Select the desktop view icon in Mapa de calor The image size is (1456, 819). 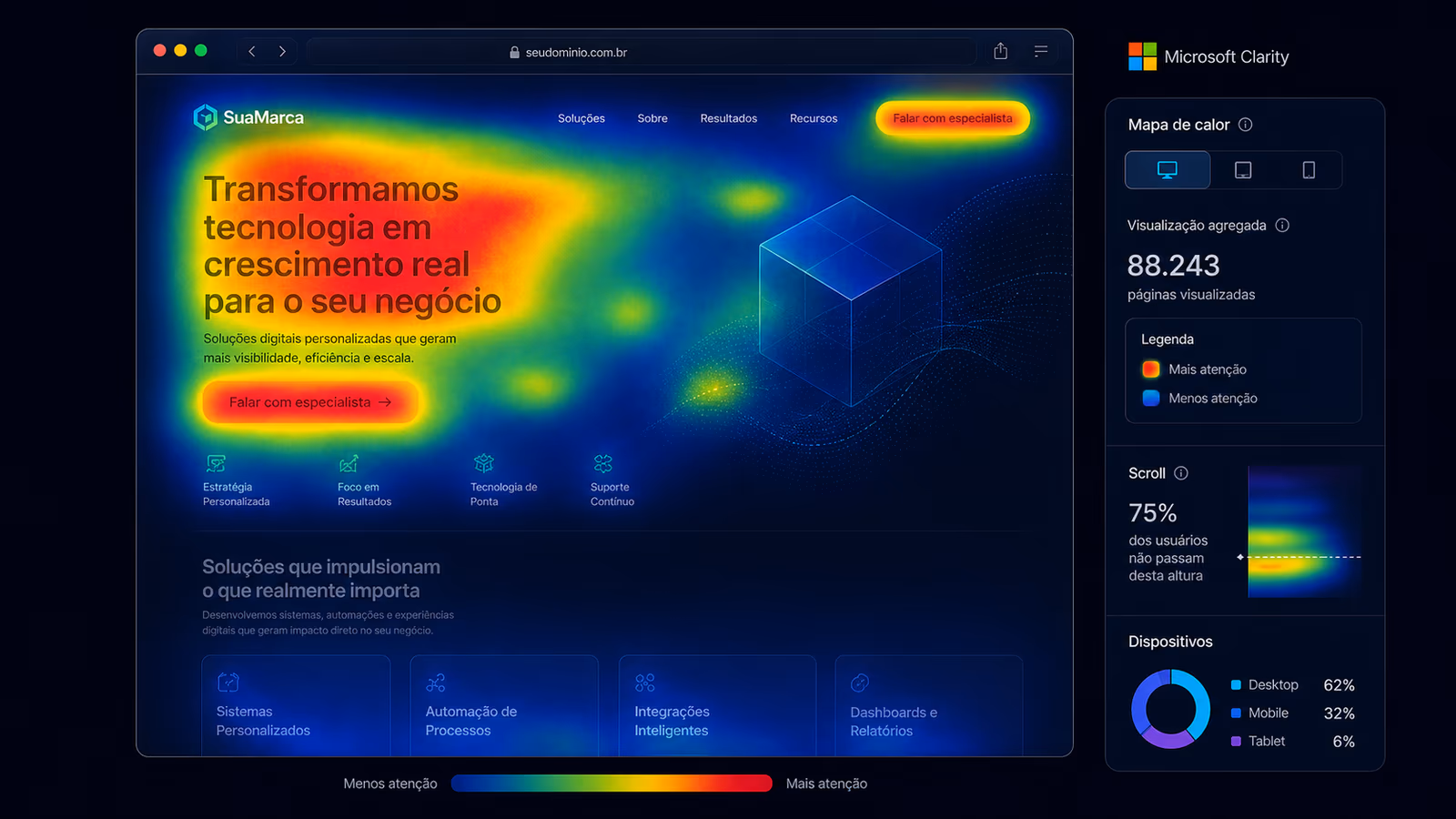[1168, 169]
